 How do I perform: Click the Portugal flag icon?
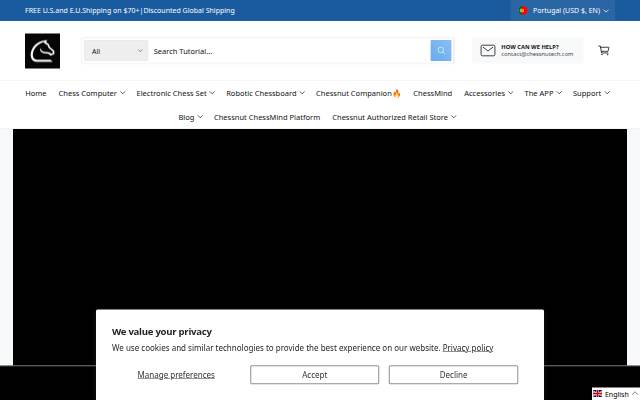[x=523, y=11]
